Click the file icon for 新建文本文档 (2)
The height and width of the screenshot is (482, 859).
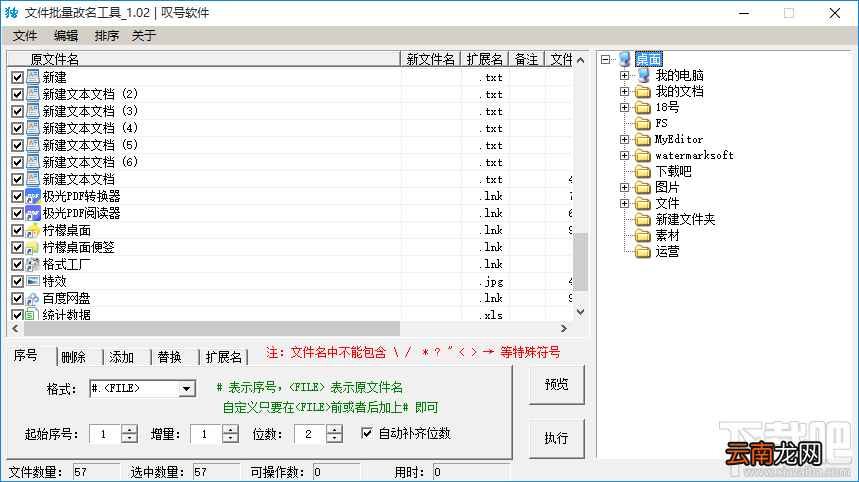[x=33, y=94]
